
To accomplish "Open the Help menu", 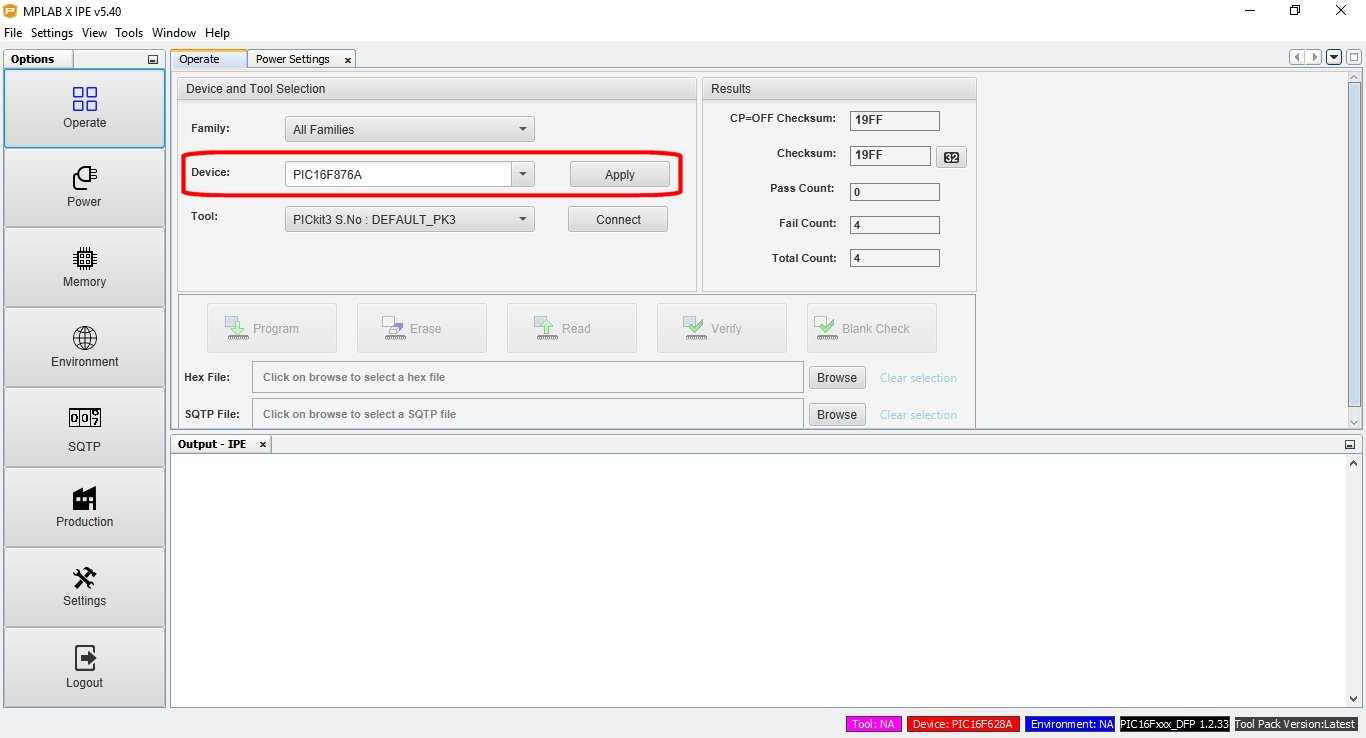I will (217, 33).
